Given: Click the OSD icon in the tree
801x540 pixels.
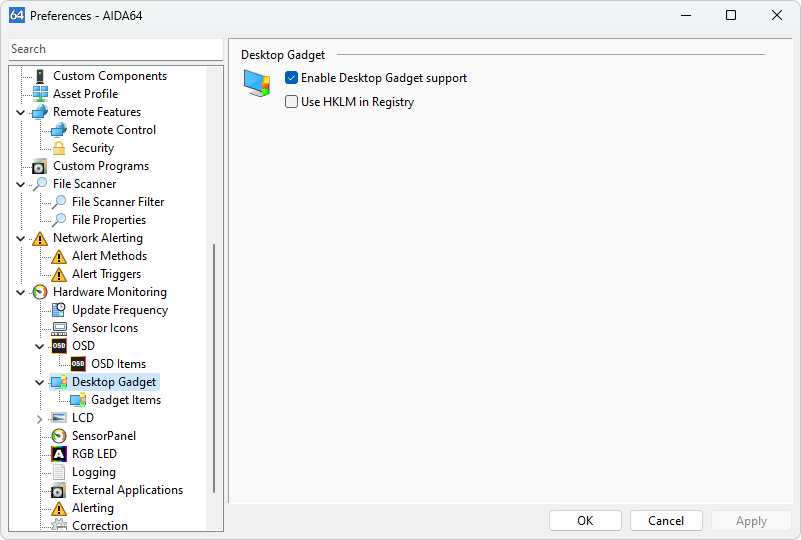Looking at the screenshot, I should tap(59, 346).
